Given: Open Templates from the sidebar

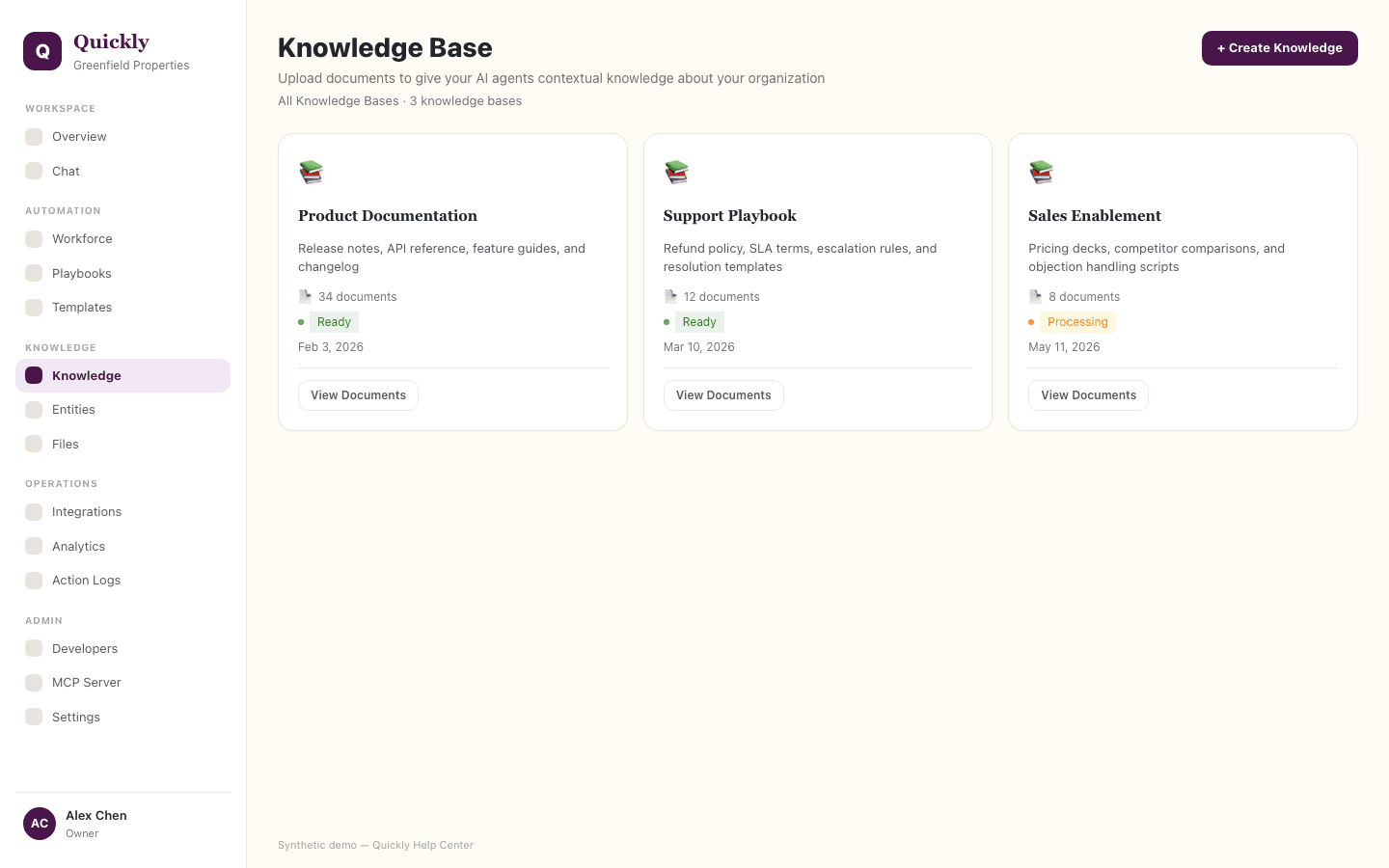Looking at the screenshot, I should coord(123,308).
